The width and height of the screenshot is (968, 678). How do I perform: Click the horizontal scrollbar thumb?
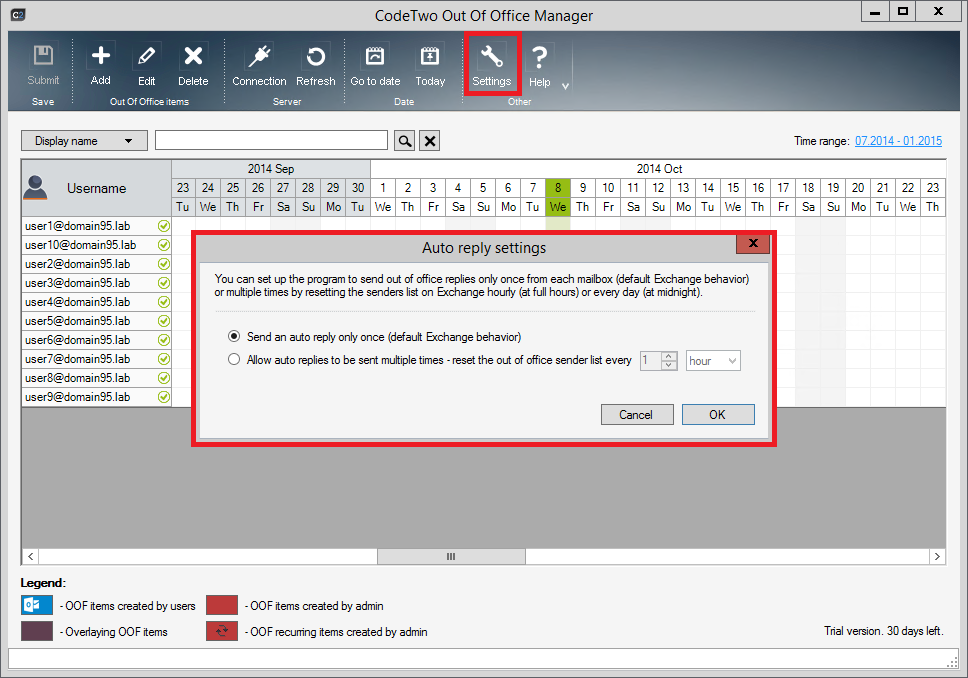point(451,556)
